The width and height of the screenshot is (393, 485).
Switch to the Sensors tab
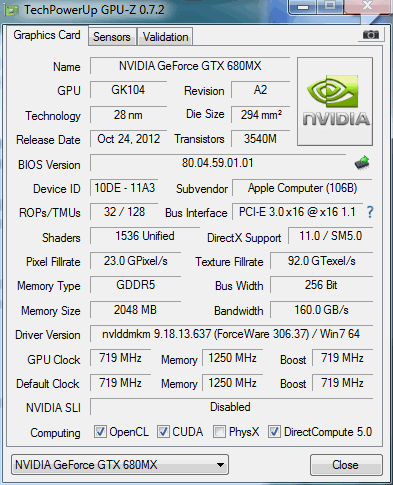(112, 37)
